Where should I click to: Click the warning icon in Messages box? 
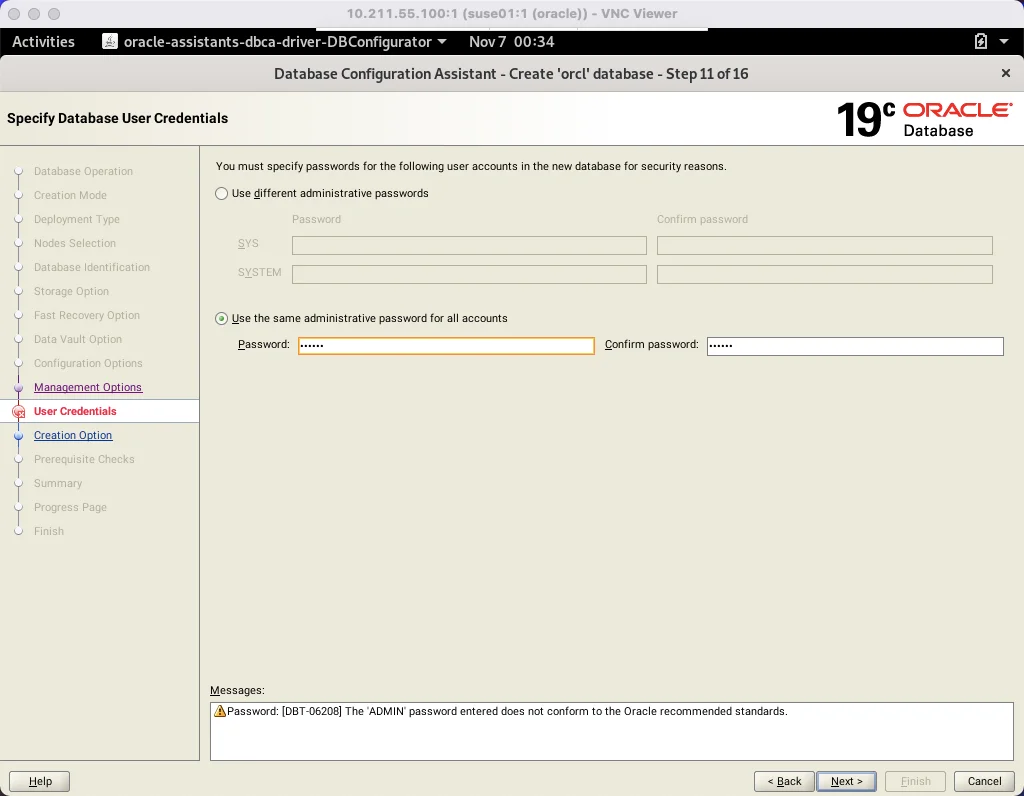219,711
